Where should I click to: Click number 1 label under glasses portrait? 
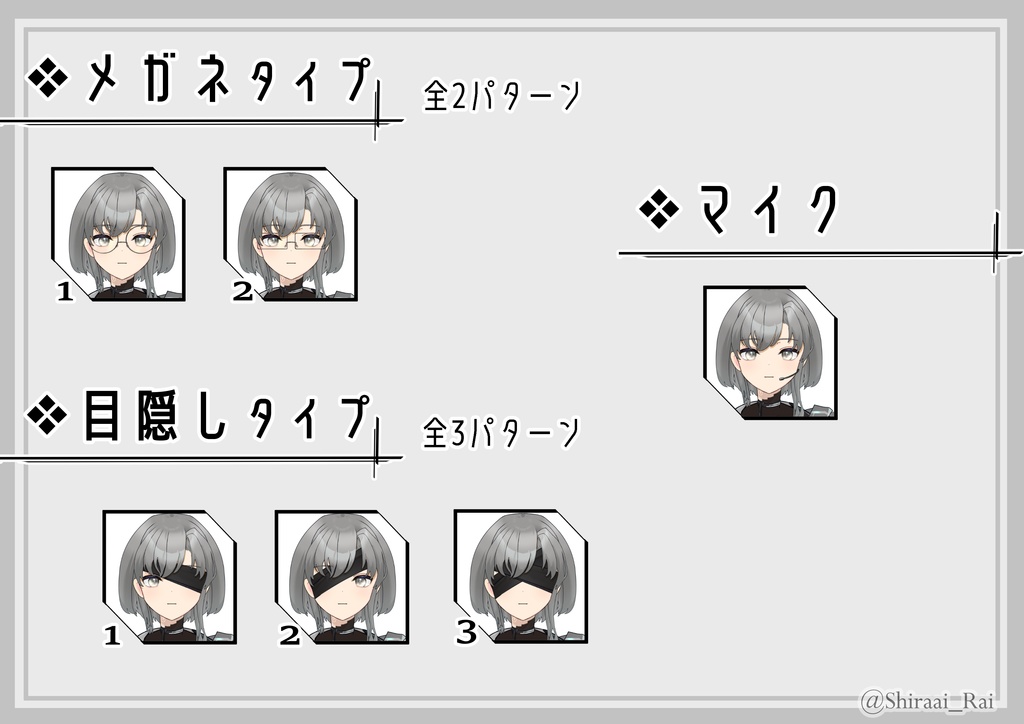click(x=65, y=292)
